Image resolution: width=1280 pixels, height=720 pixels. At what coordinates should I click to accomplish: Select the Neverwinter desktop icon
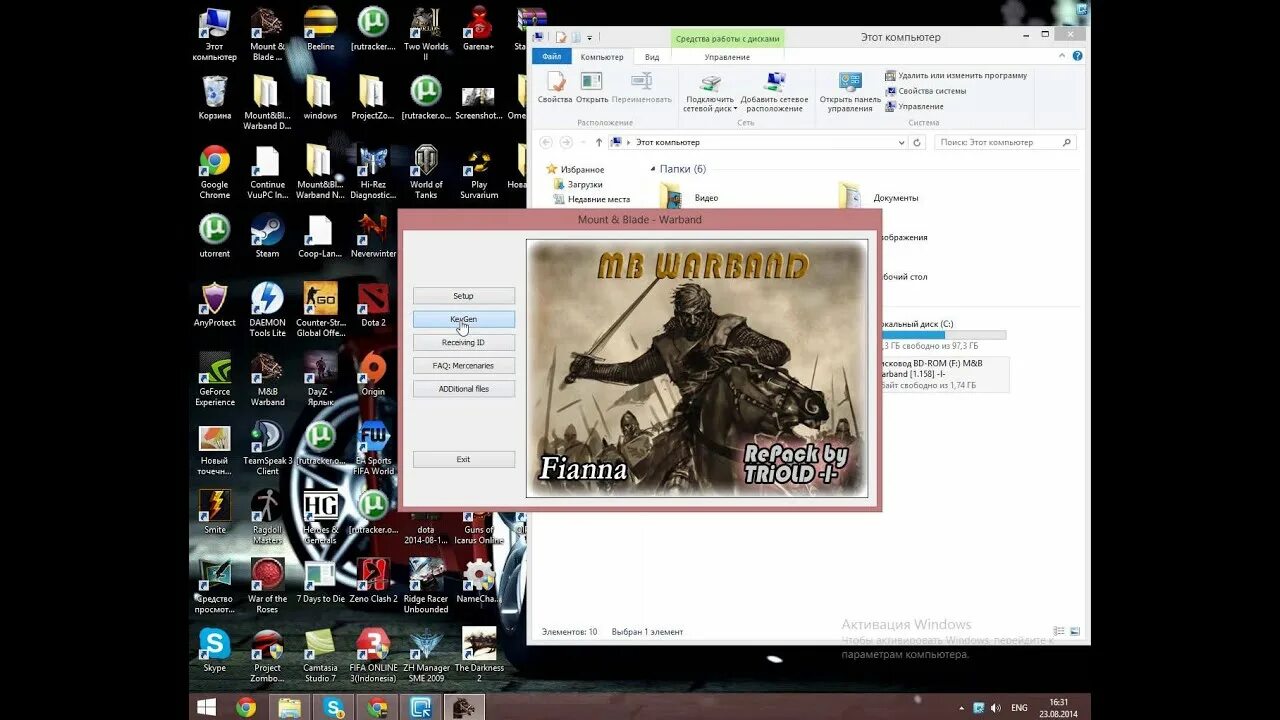click(x=373, y=236)
